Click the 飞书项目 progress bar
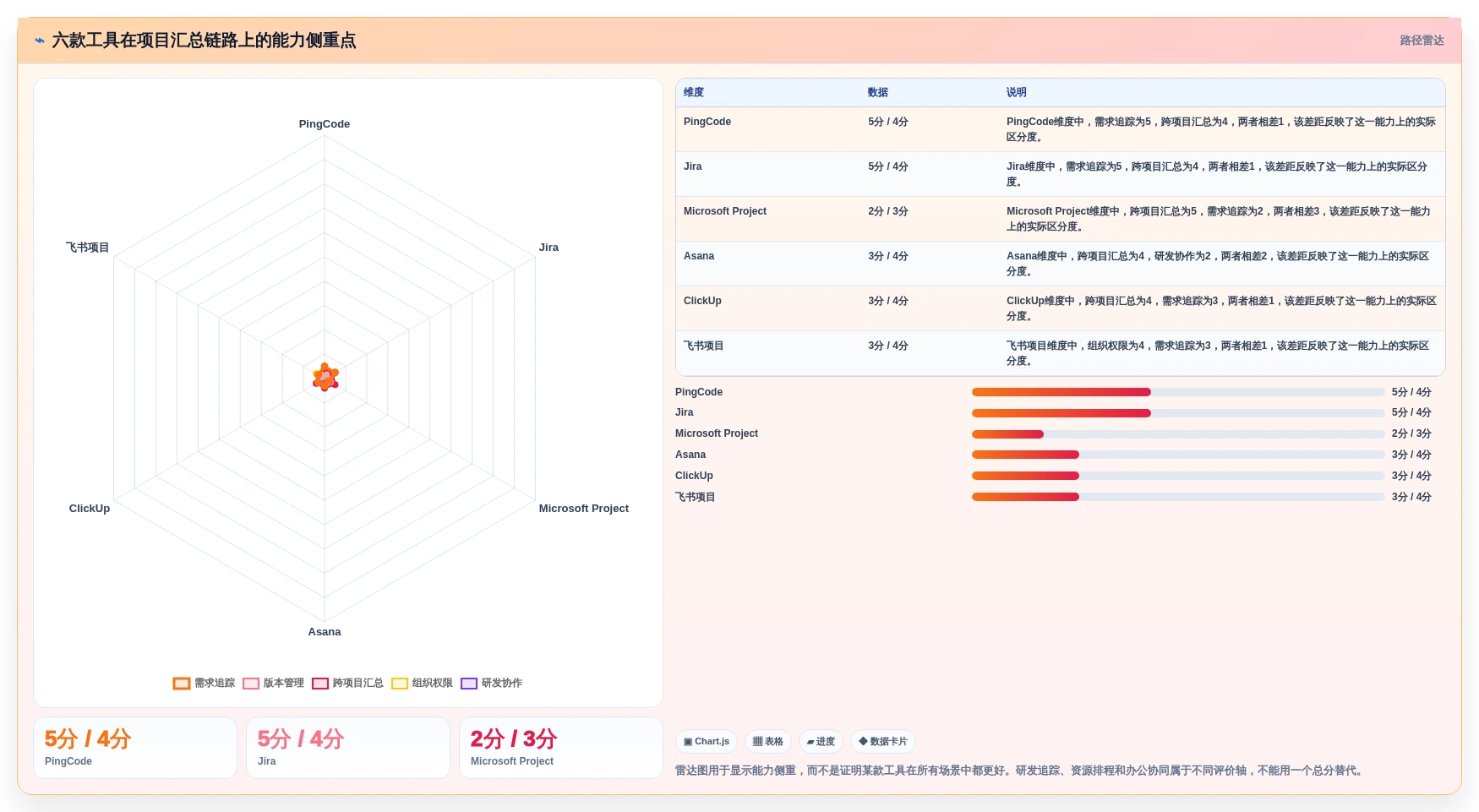The height and width of the screenshot is (812, 1479). pyautogui.click(x=1178, y=497)
